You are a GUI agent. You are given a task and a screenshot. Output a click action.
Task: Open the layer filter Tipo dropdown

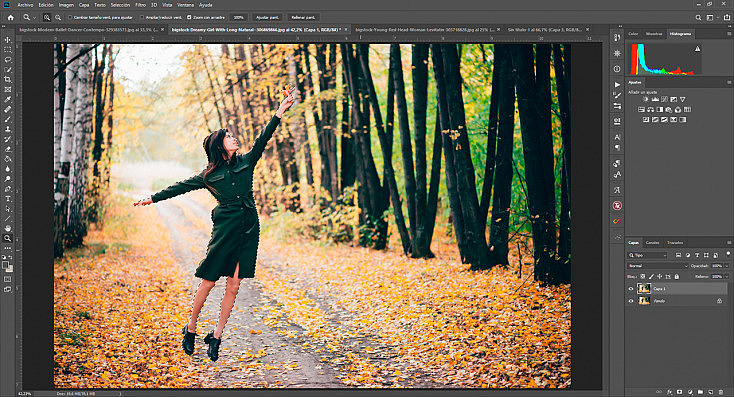(648, 255)
